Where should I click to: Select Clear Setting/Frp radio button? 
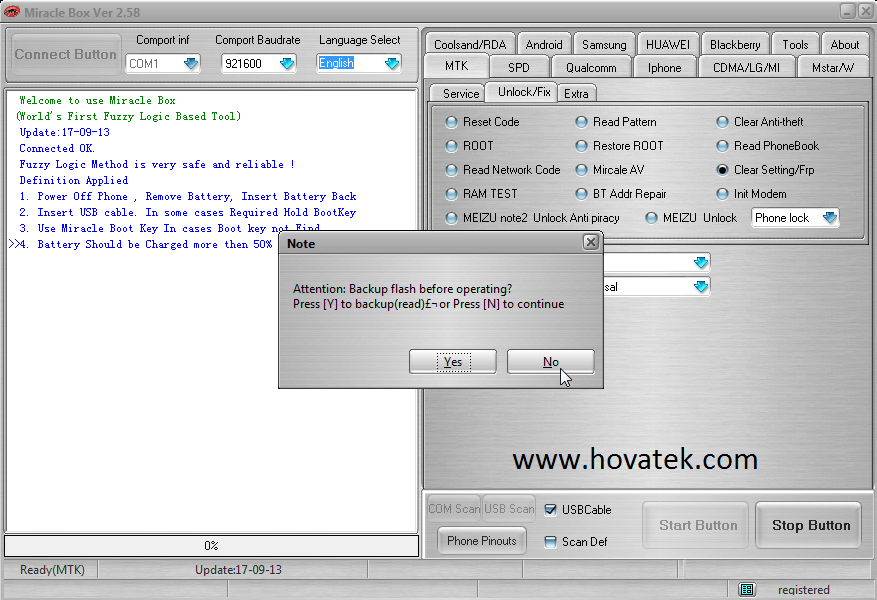coord(765,170)
